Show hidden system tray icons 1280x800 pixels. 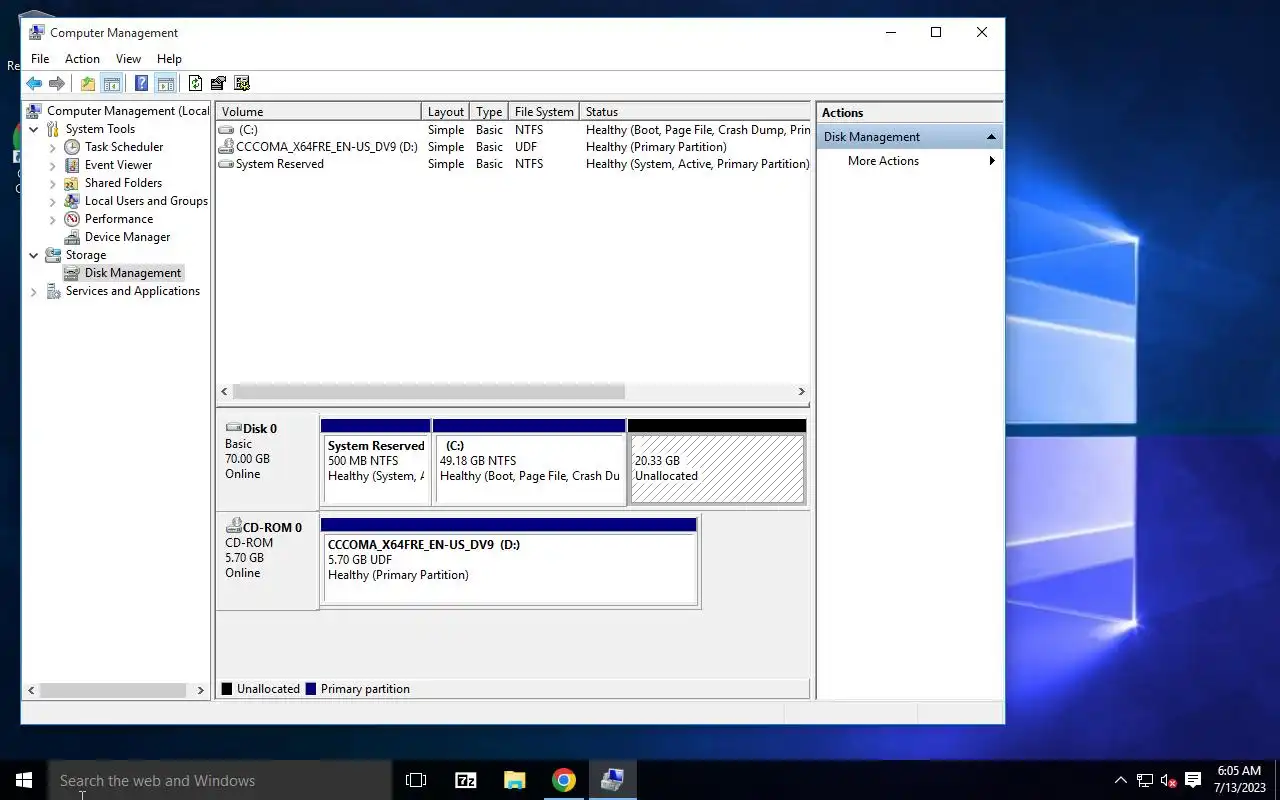click(1120, 780)
